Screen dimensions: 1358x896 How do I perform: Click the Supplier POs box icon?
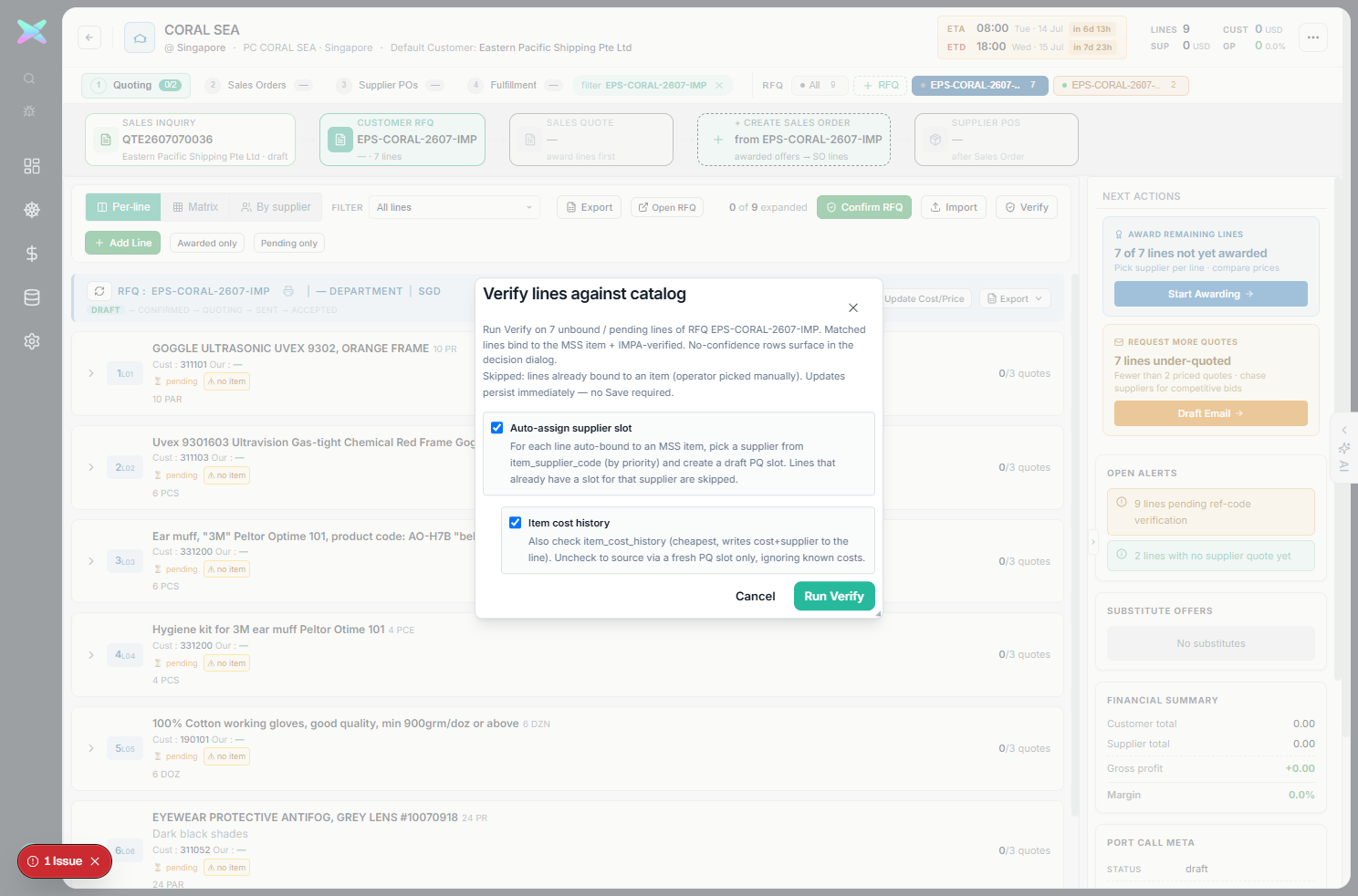pos(935,140)
